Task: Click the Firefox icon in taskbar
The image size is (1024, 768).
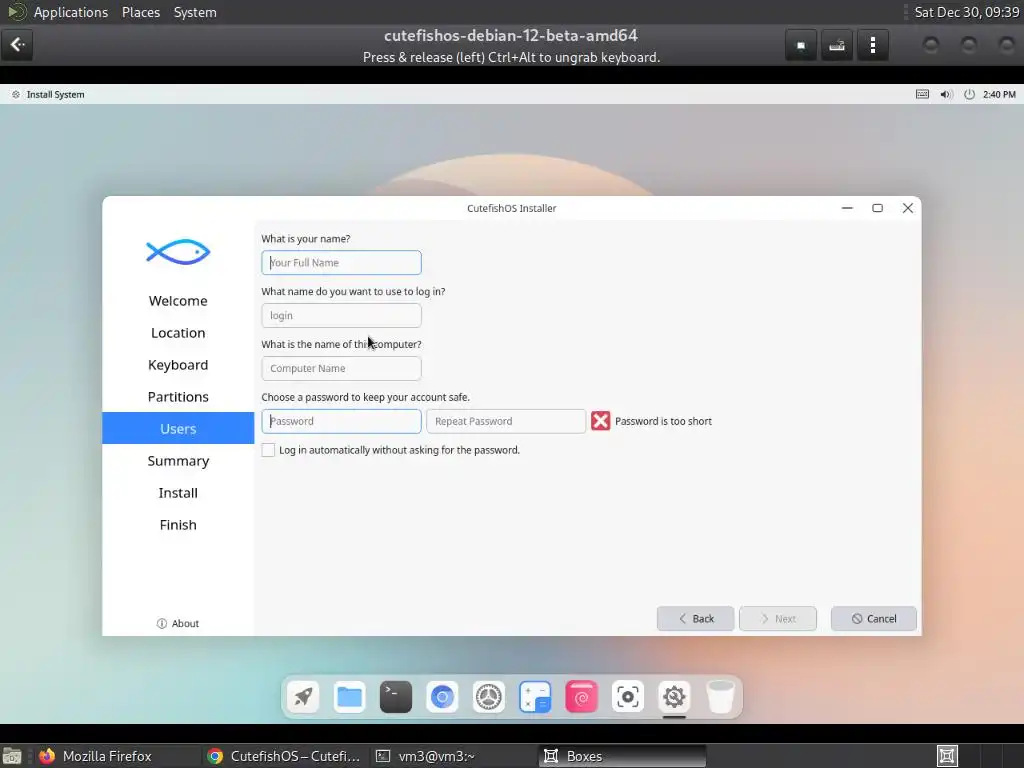Action: [47, 756]
